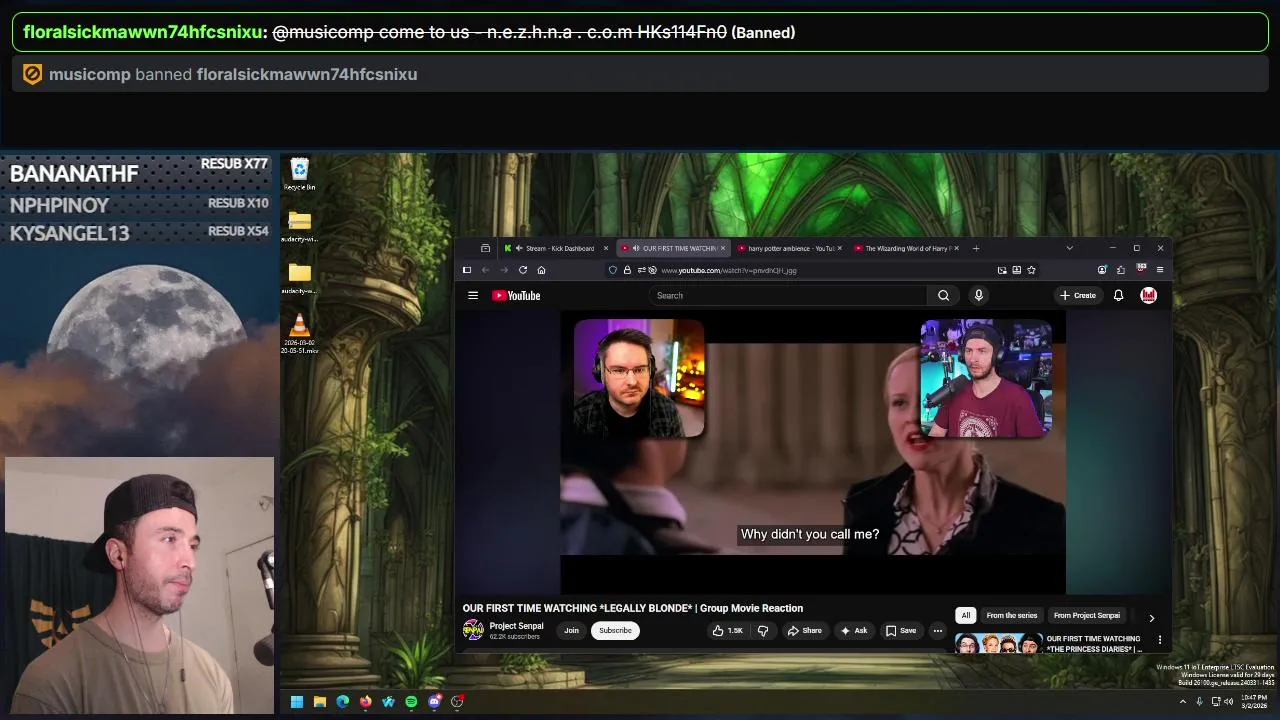
Task: Dislike the Legally Blonde reaction video
Action: pyautogui.click(x=763, y=631)
